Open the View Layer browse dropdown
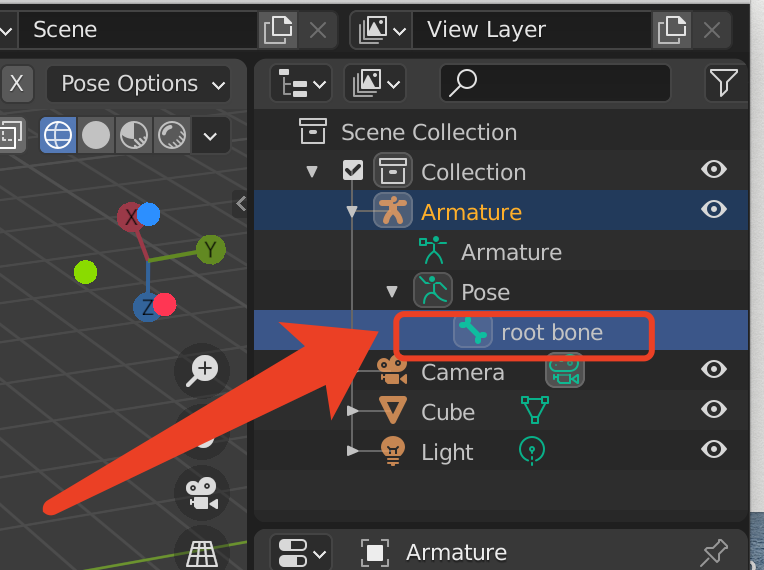Screen dimensions: 764x570 382,30
